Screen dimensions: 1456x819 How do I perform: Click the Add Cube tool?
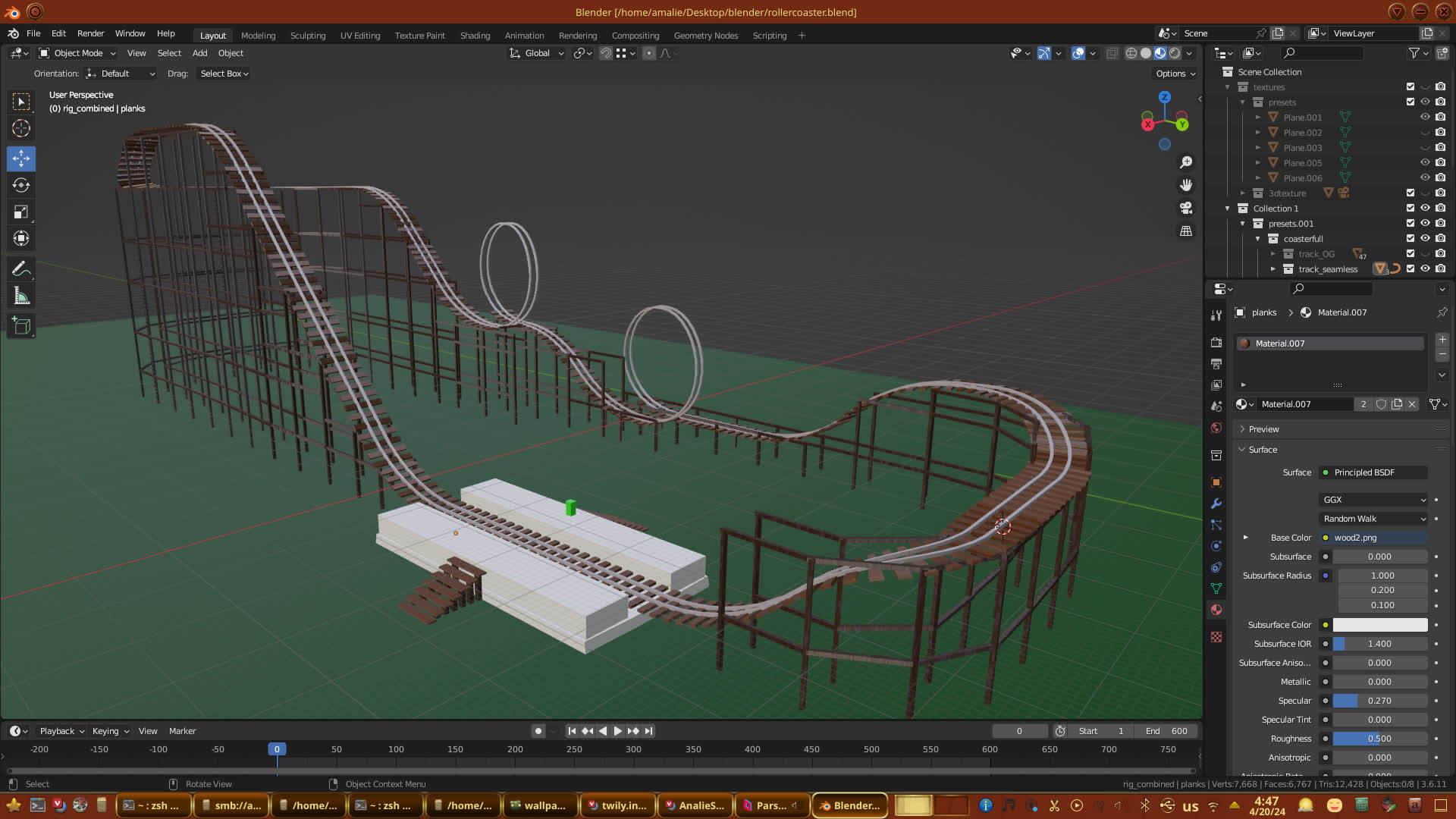pos(21,326)
